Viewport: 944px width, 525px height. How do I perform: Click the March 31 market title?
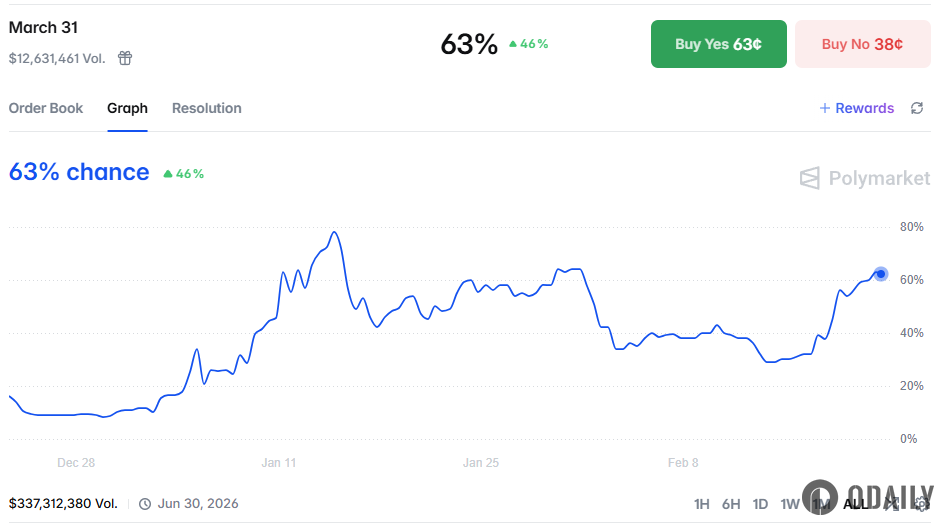click(x=43, y=28)
